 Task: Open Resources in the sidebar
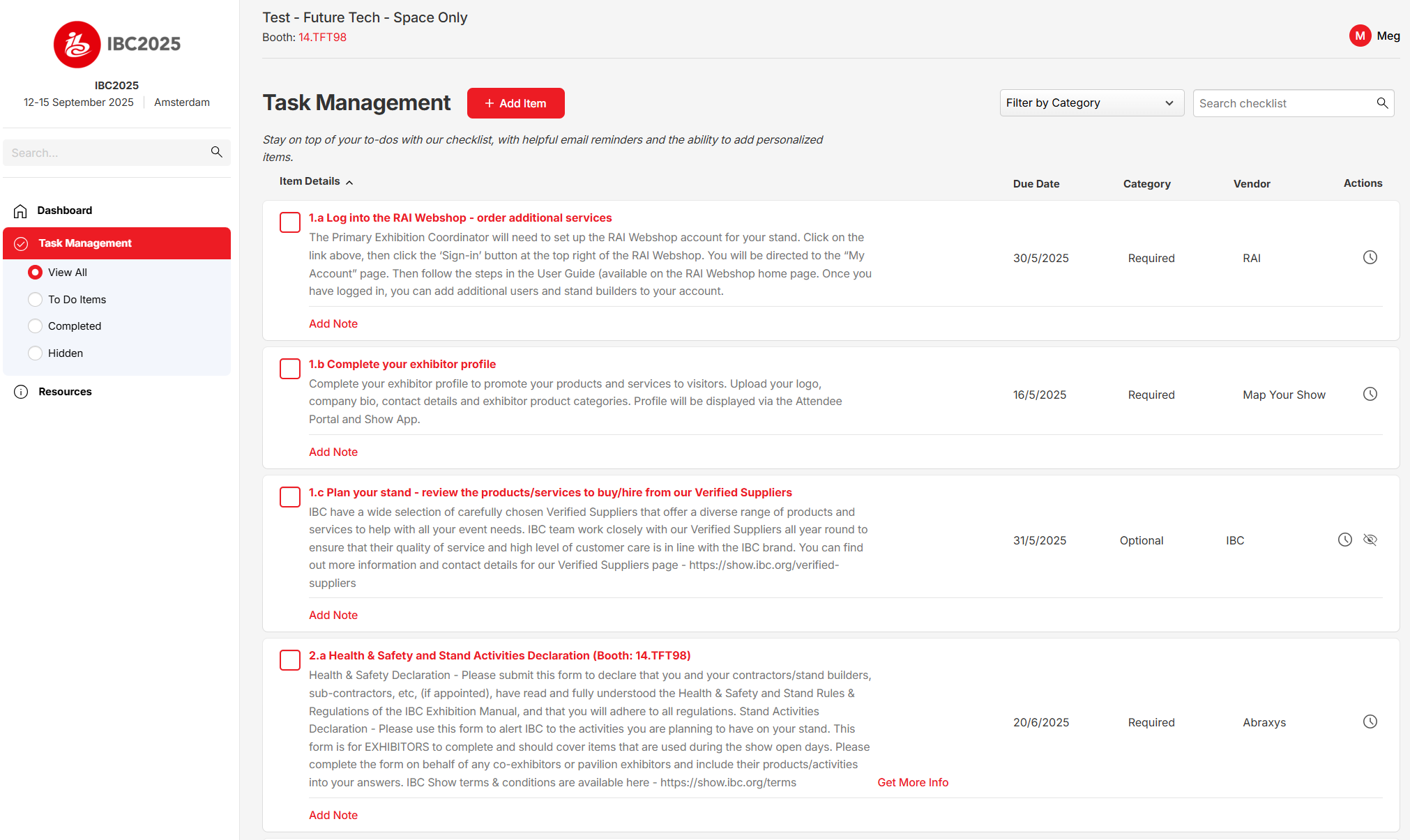[65, 392]
